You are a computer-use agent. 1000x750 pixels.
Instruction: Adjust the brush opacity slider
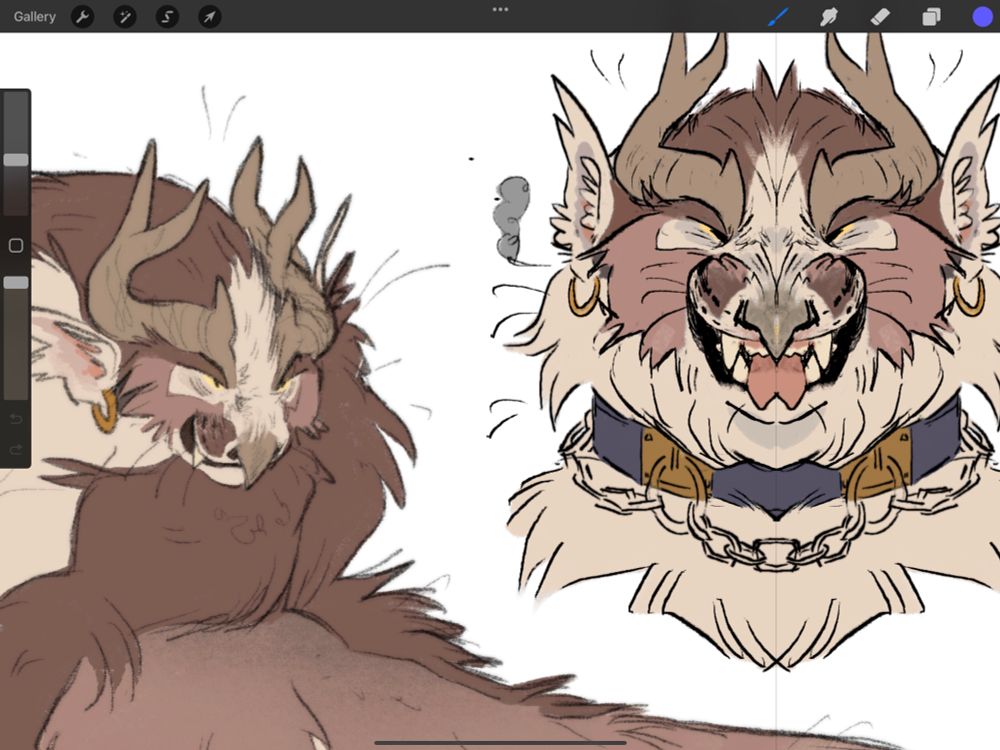pyautogui.click(x=15, y=283)
